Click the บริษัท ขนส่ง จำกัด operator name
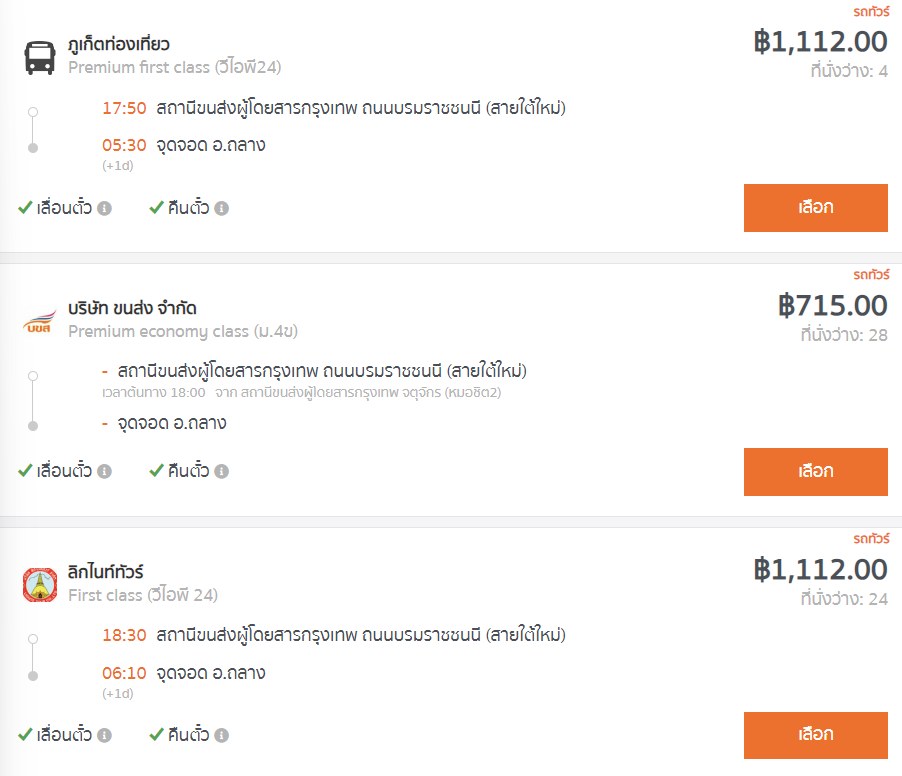 click(132, 308)
